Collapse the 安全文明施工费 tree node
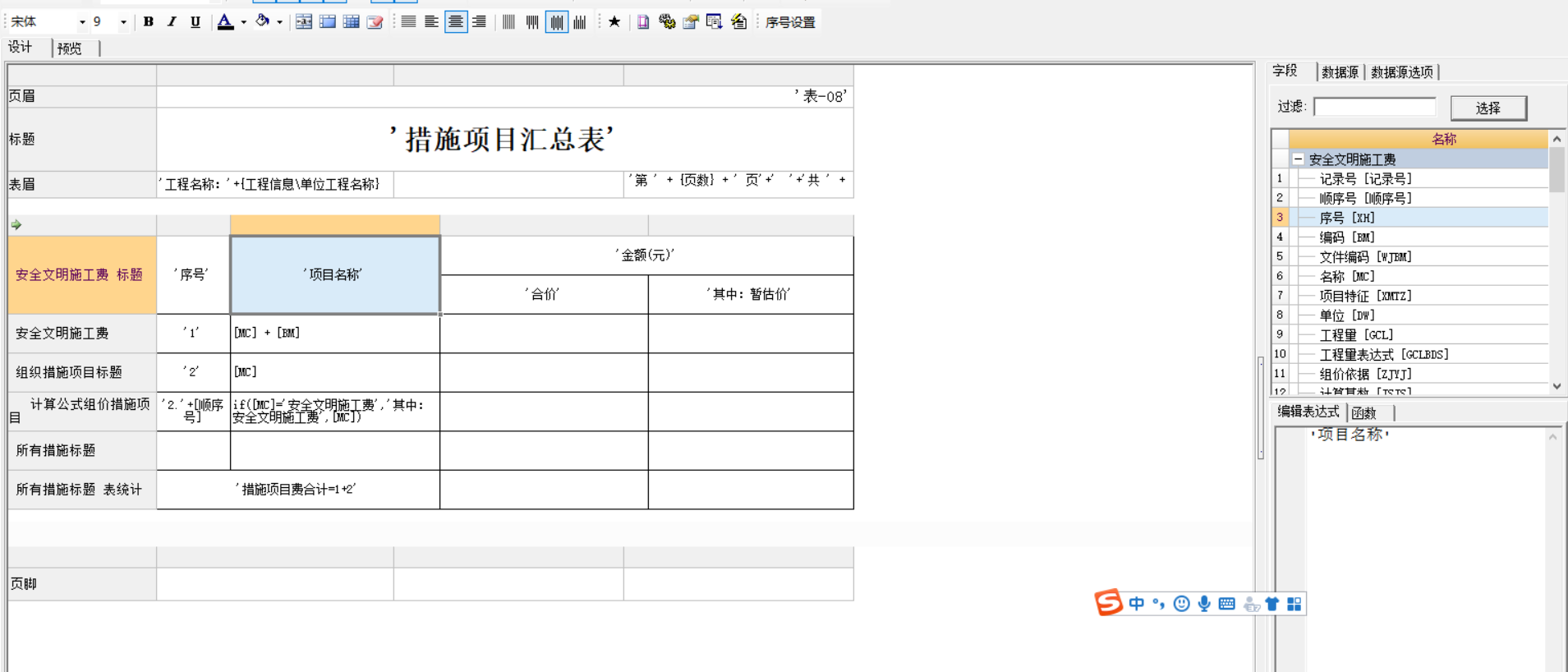 click(x=1299, y=159)
